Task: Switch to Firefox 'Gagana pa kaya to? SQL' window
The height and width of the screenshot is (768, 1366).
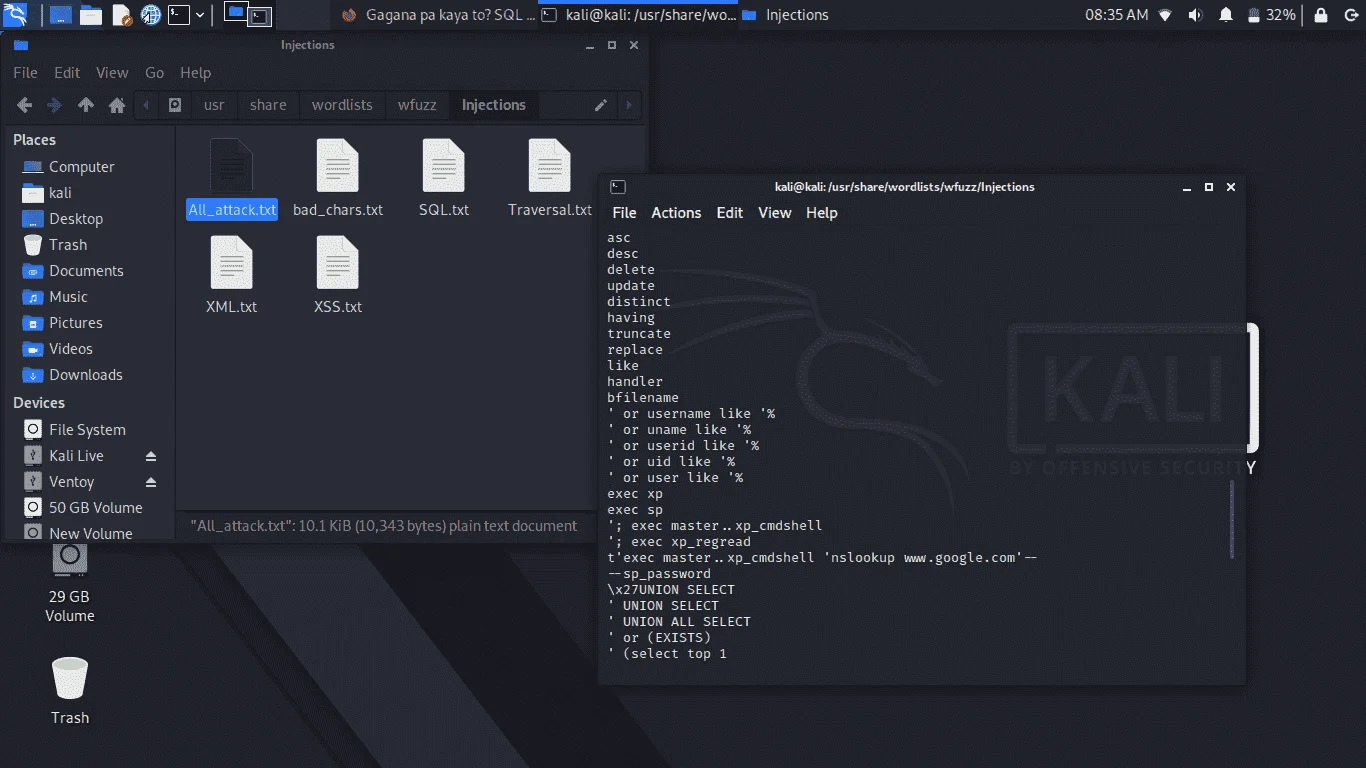Action: 438,15
